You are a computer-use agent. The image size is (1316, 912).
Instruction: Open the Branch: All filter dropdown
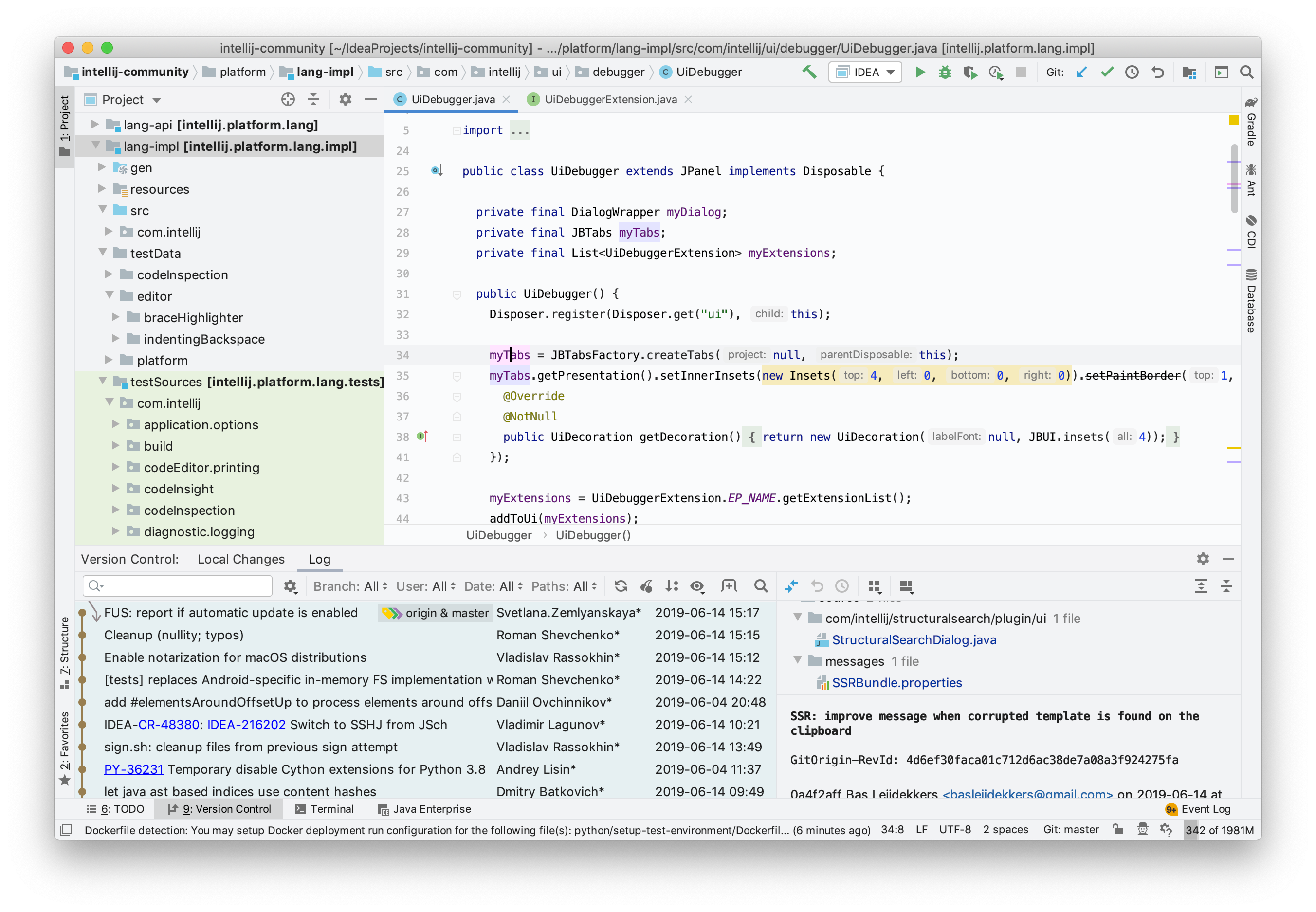(x=350, y=586)
